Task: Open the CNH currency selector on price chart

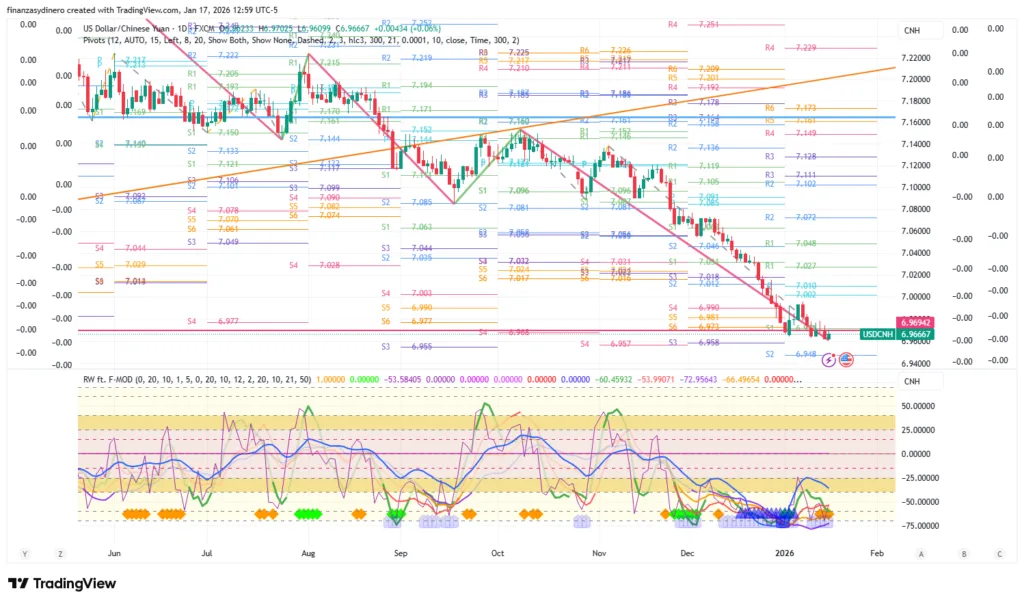Action: pos(911,31)
